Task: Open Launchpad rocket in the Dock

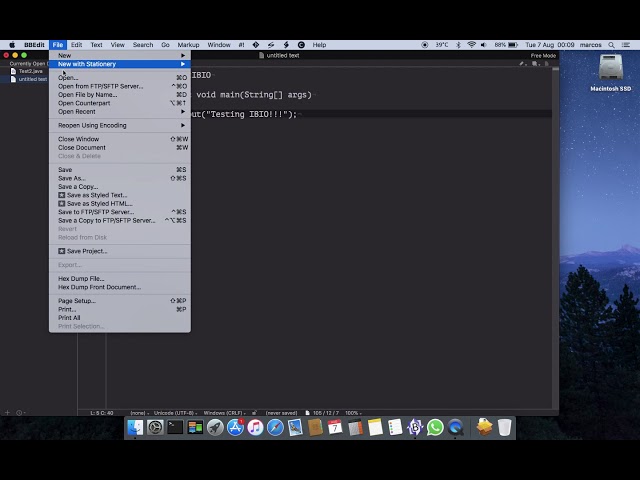Action: click(x=215, y=427)
